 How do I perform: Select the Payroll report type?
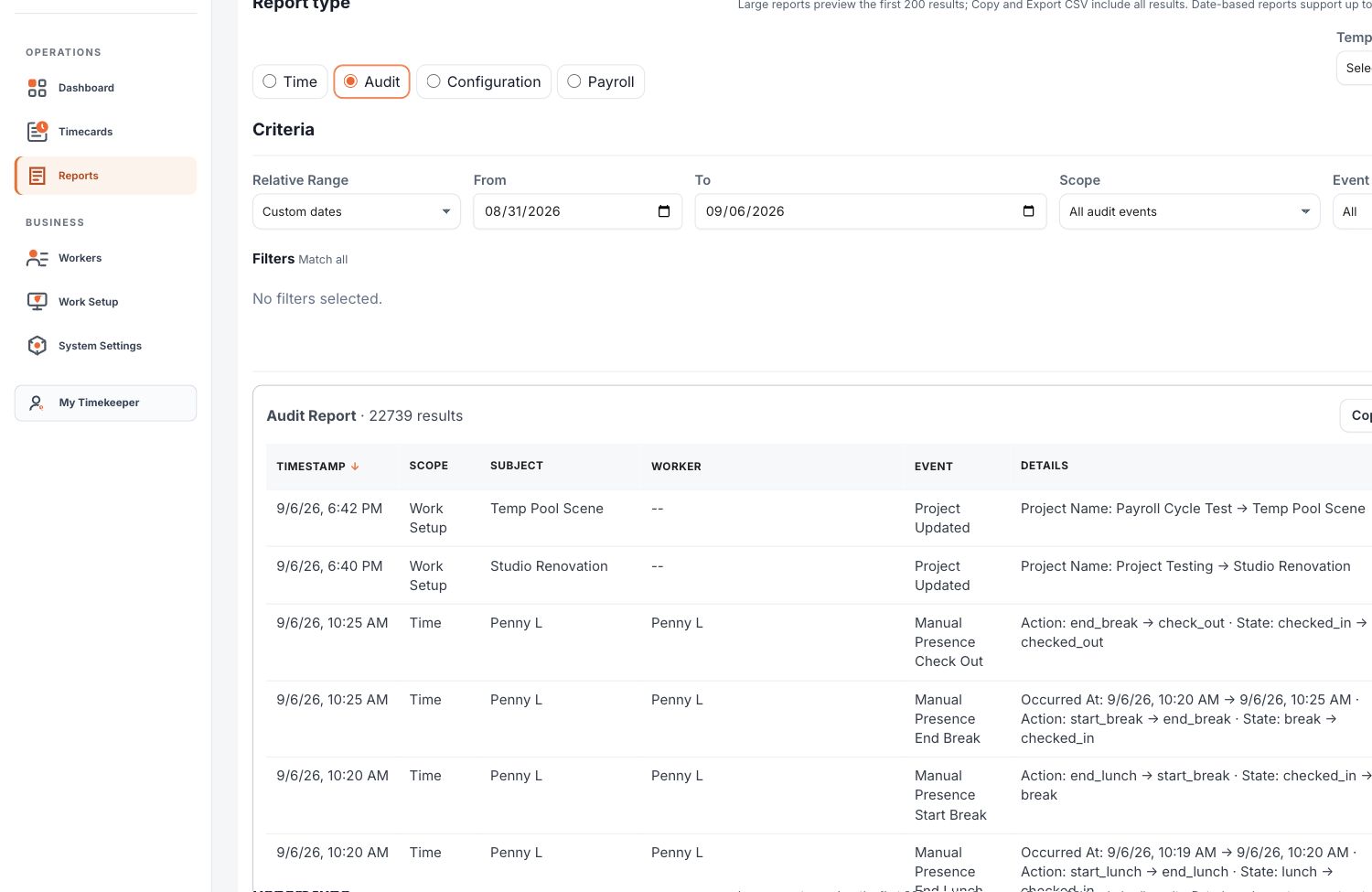point(601,81)
